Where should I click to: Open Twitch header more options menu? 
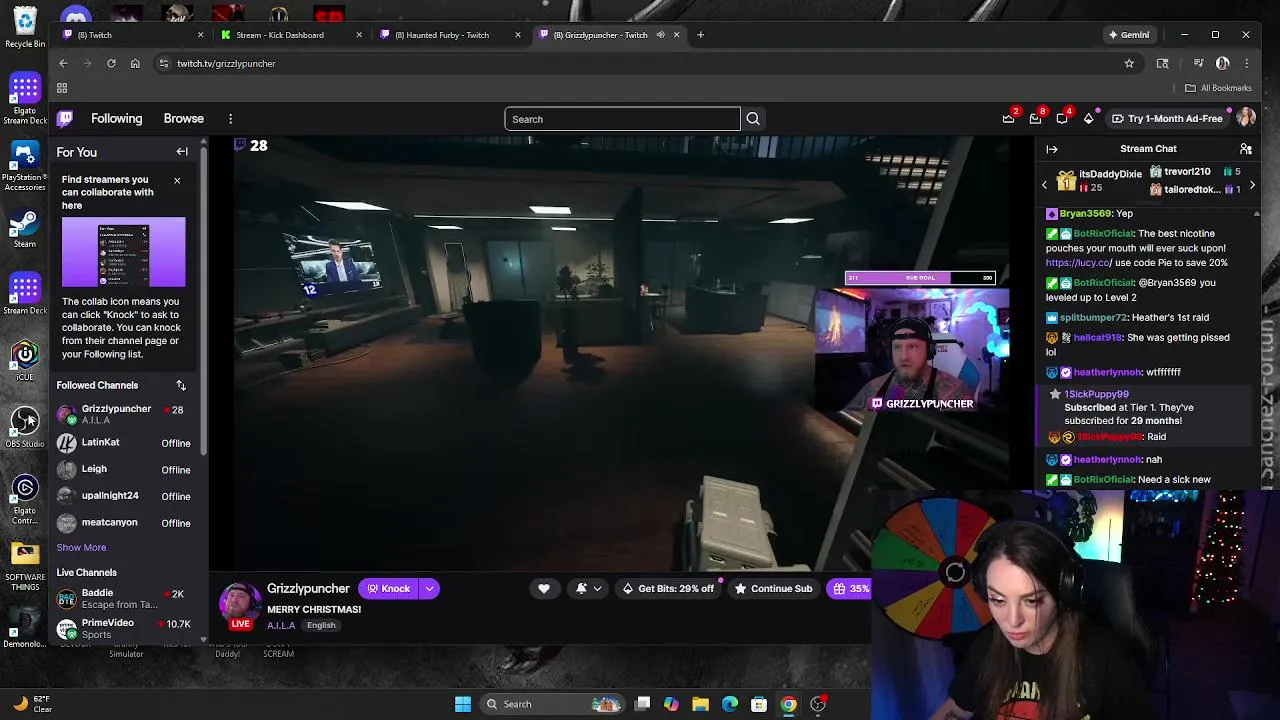[230, 119]
